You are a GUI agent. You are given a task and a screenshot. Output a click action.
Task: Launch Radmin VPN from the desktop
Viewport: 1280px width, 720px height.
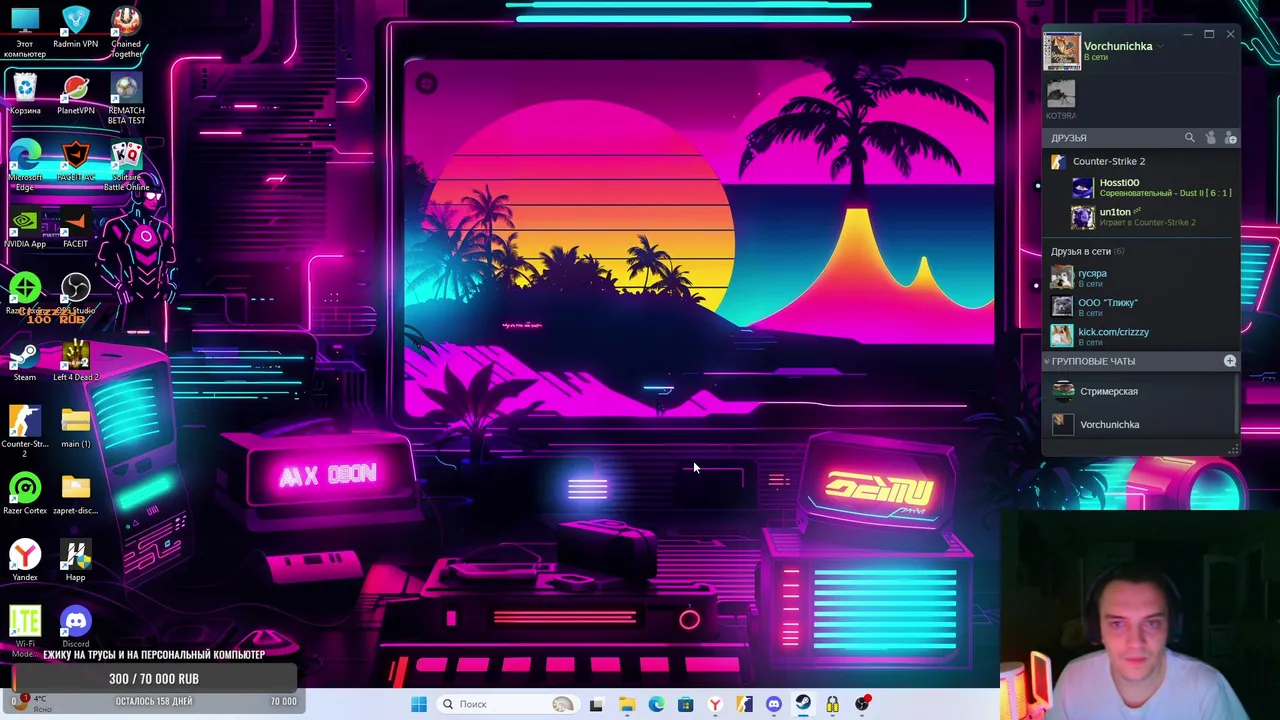click(x=75, y=28)
